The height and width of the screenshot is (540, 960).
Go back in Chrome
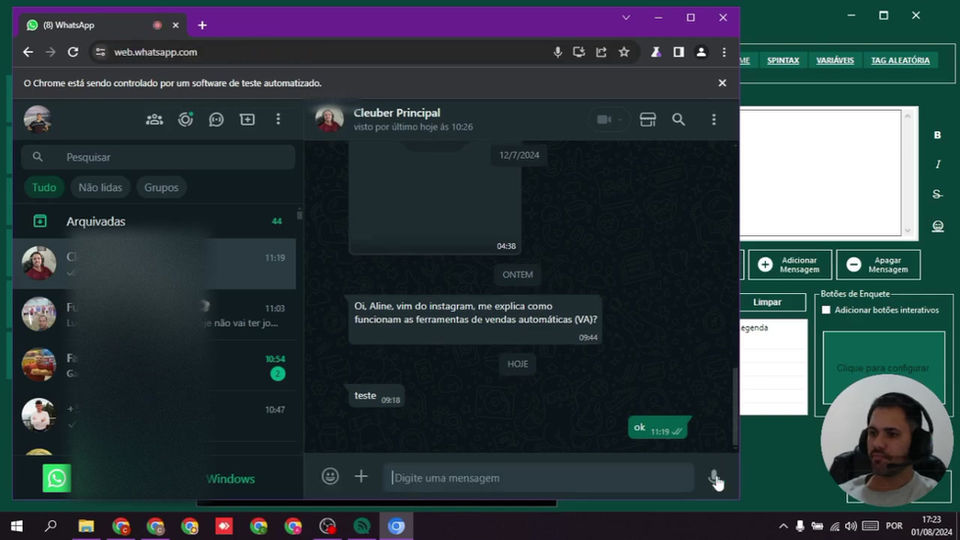(x=28, y=52)
